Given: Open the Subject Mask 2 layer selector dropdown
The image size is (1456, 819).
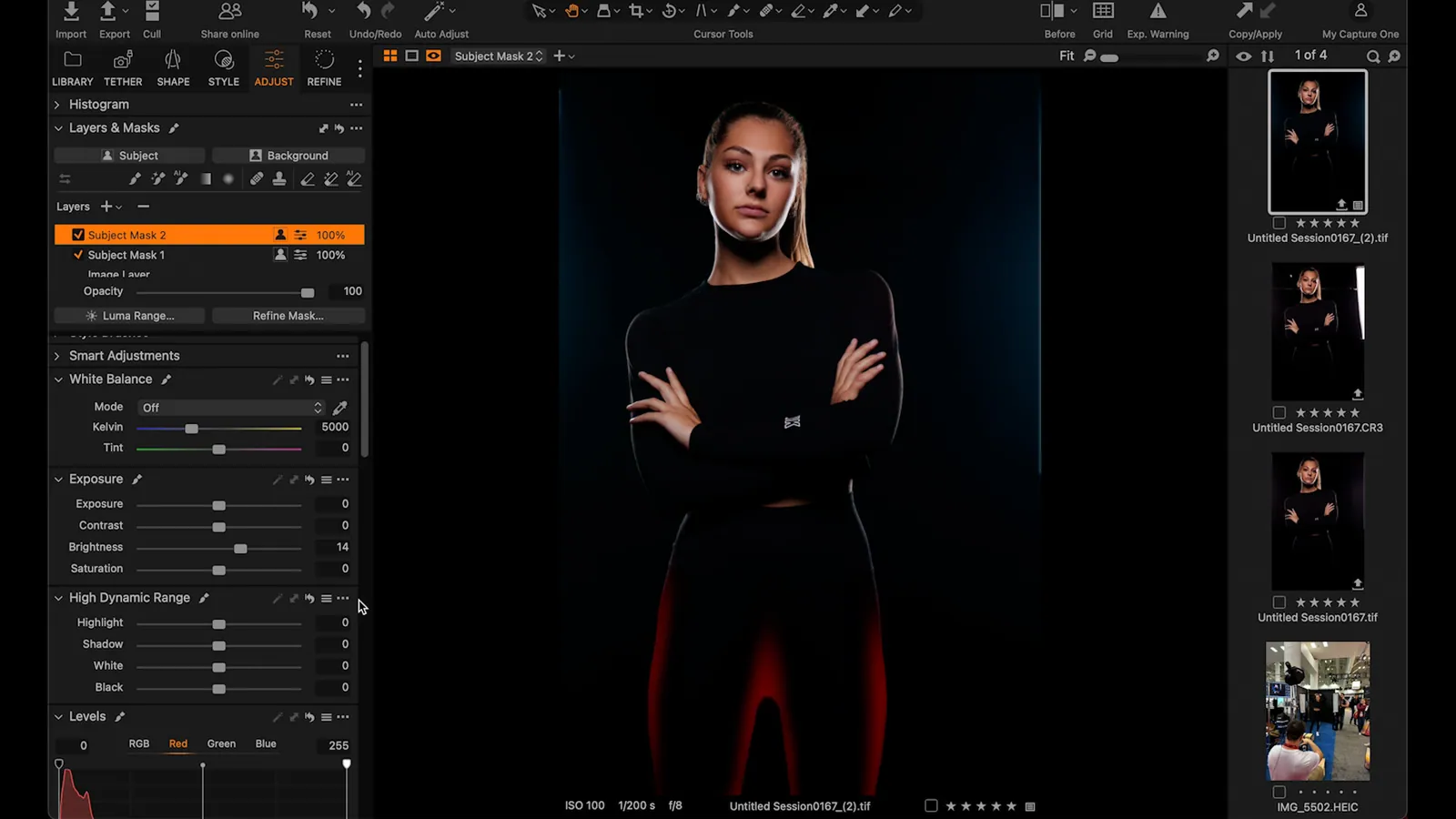Looking at the screenshot, I should [499, 56].
